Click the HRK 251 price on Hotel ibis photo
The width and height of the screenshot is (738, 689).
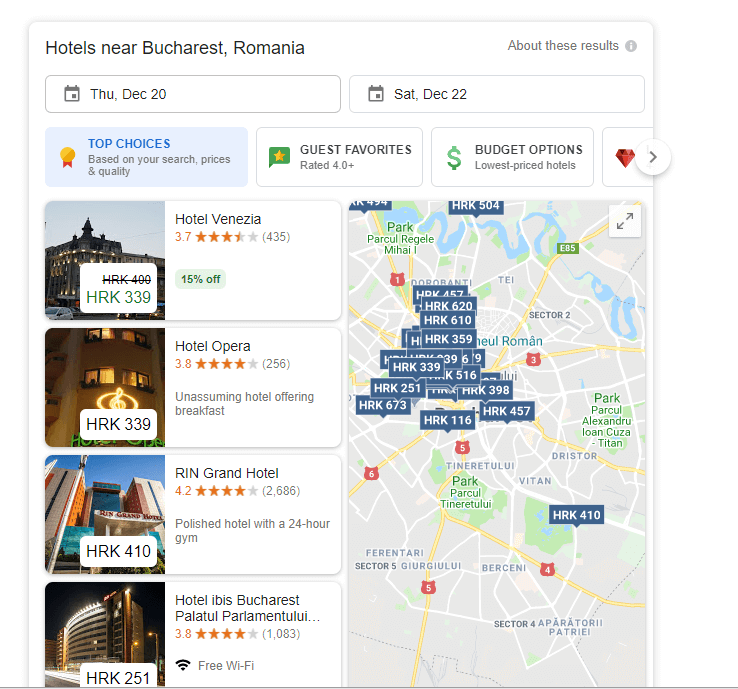click(118, 678)
